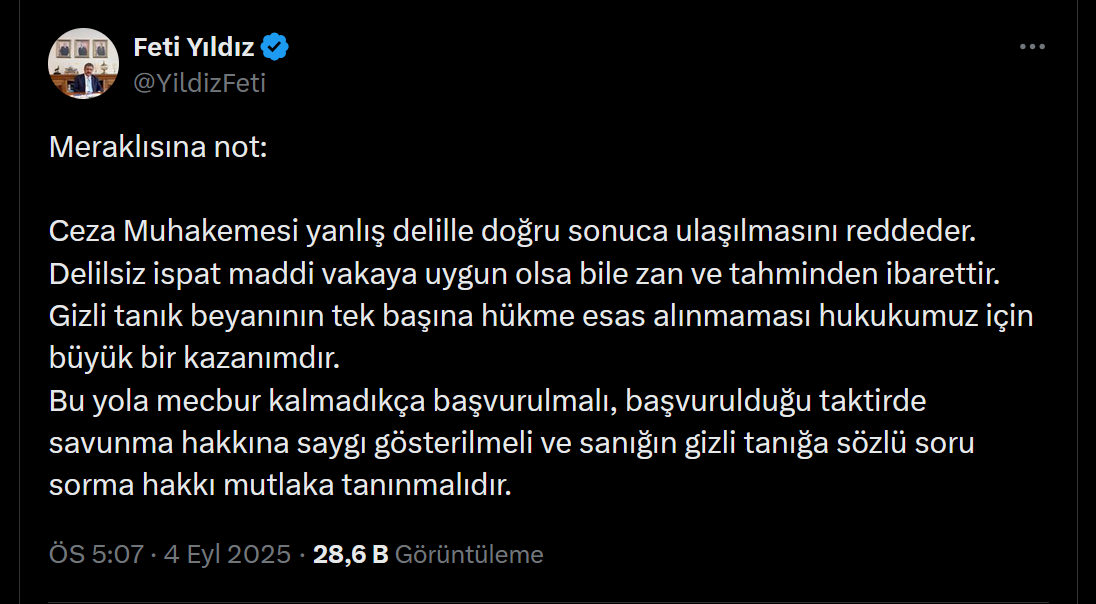
Task: Click the 'Meraklısına not:' text
Action: pos(158,150)
